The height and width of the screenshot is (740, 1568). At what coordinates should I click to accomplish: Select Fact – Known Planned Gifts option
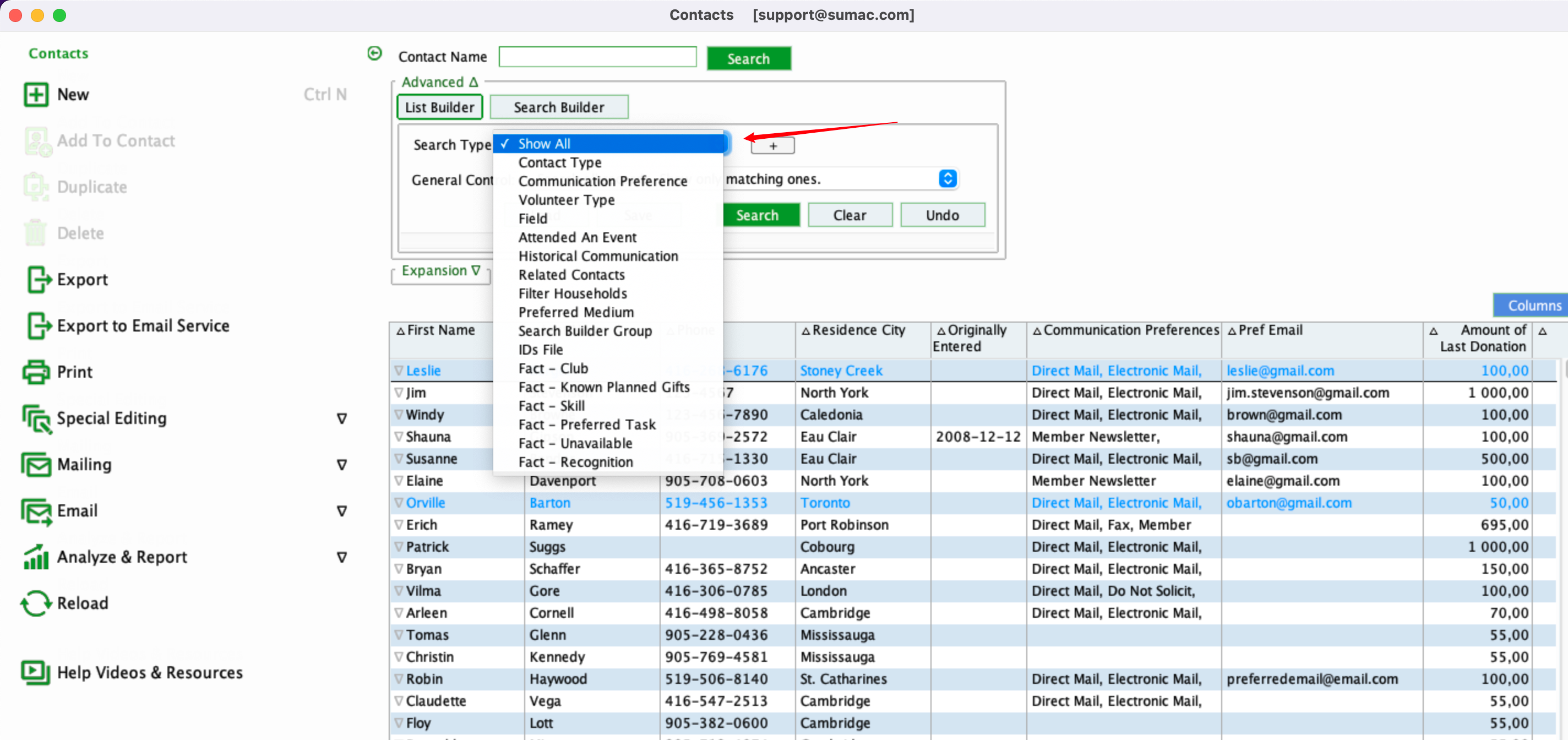[608, 387]
